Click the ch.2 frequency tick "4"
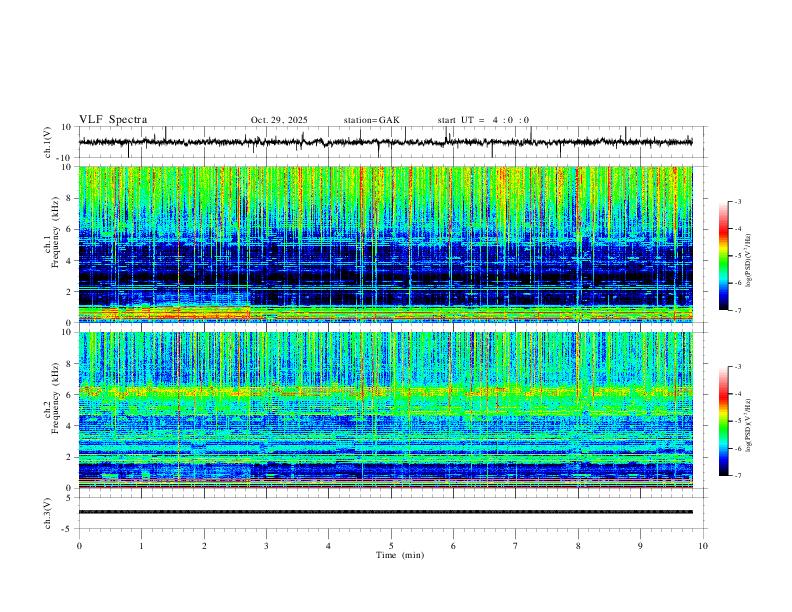Image resolution: width=792 pixels, height=612 pixels. (69, 426)
